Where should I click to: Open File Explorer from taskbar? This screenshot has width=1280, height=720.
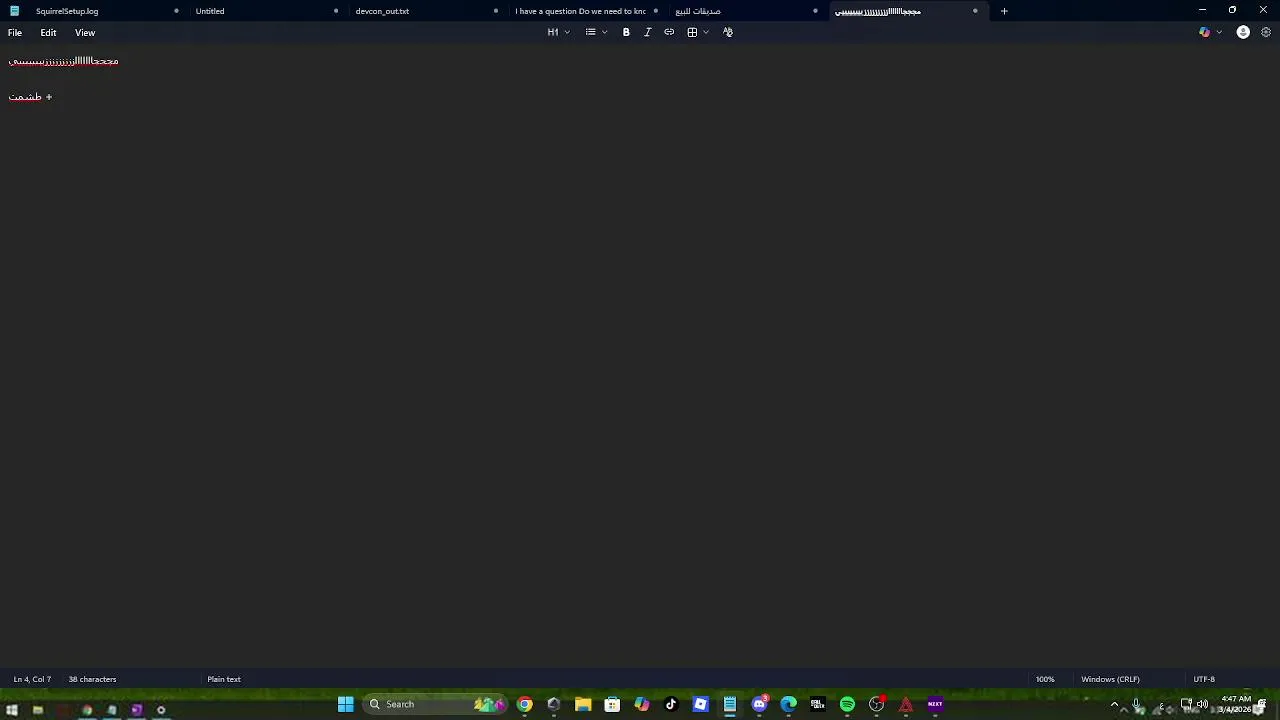(583, 704)
